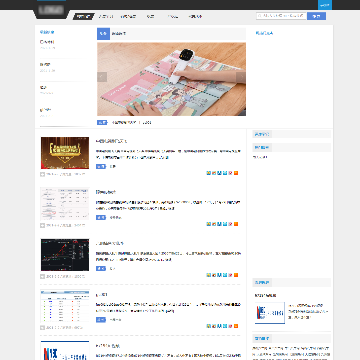Click the blue tag badge under the carousel image
The height and width of the screenshot is (360, 360).
(x=102, y=122)
